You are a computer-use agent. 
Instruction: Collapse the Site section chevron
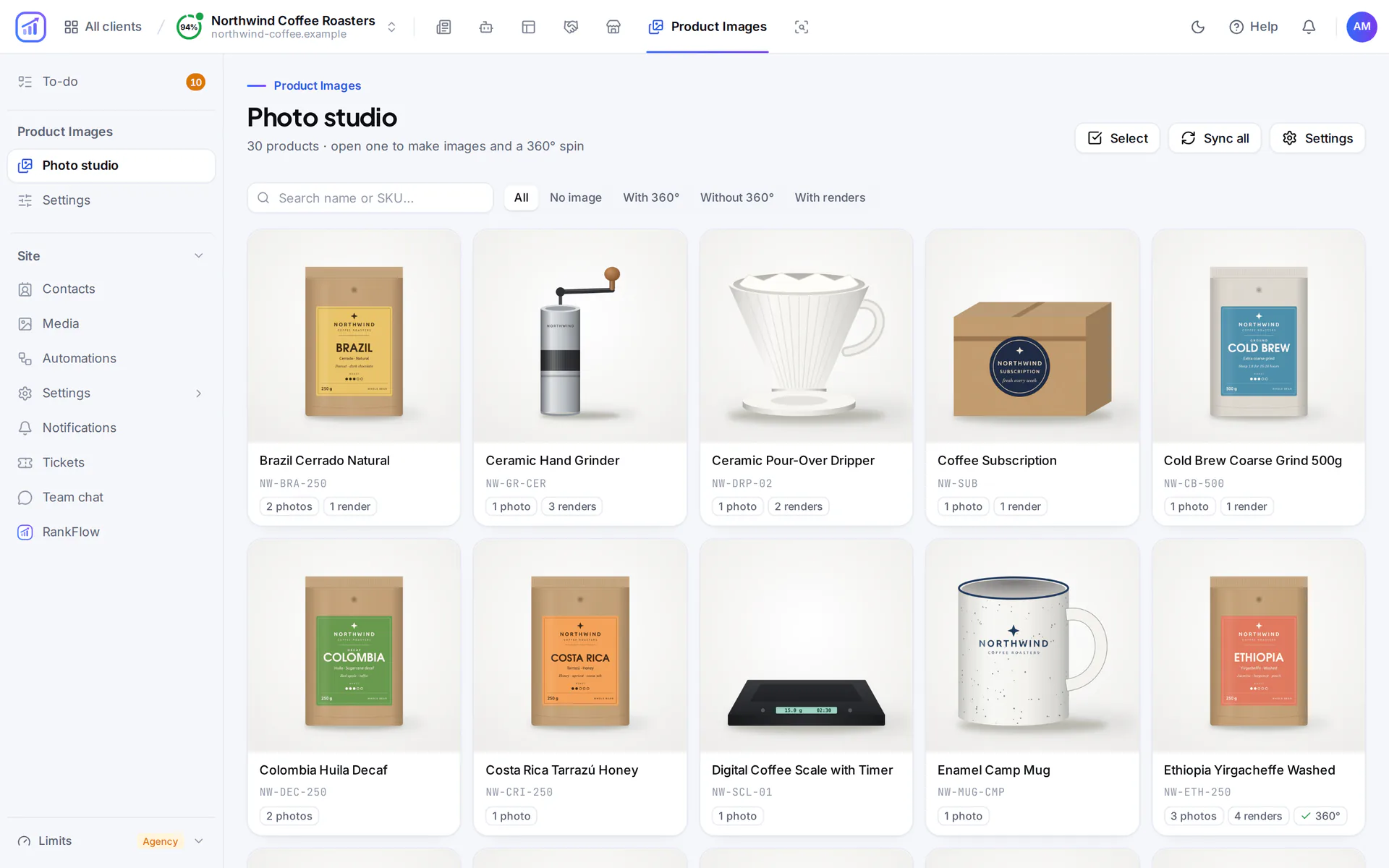click(199, 256)
